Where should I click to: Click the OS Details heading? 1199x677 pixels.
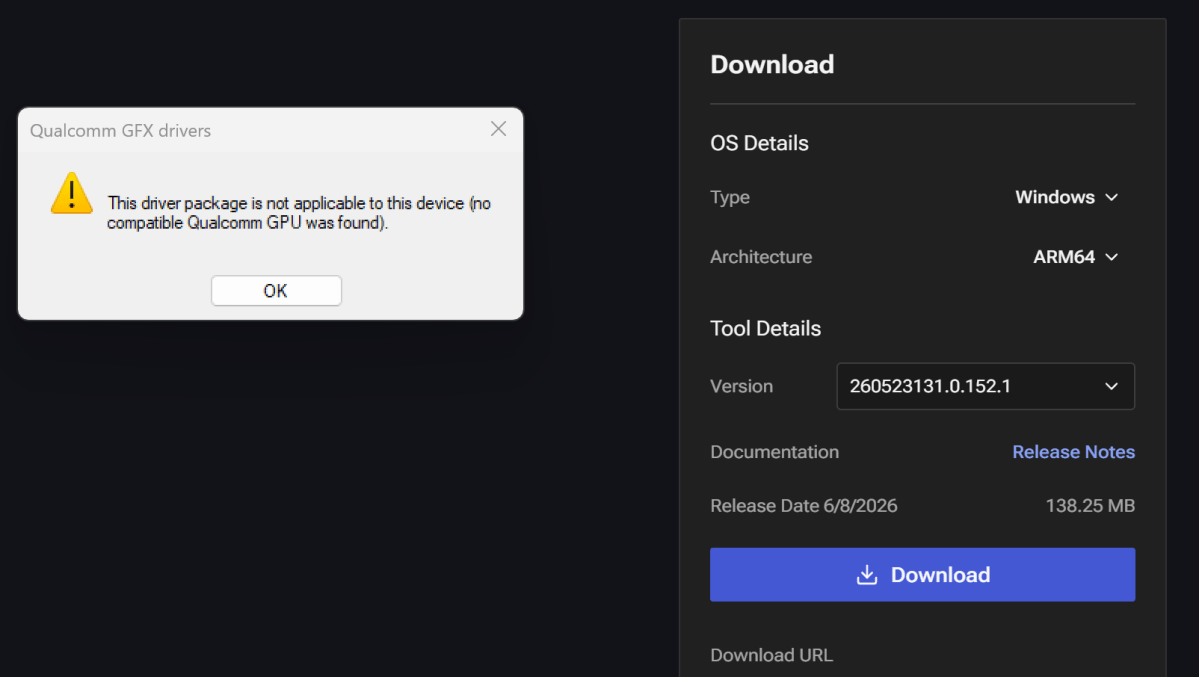coord(759,143)
